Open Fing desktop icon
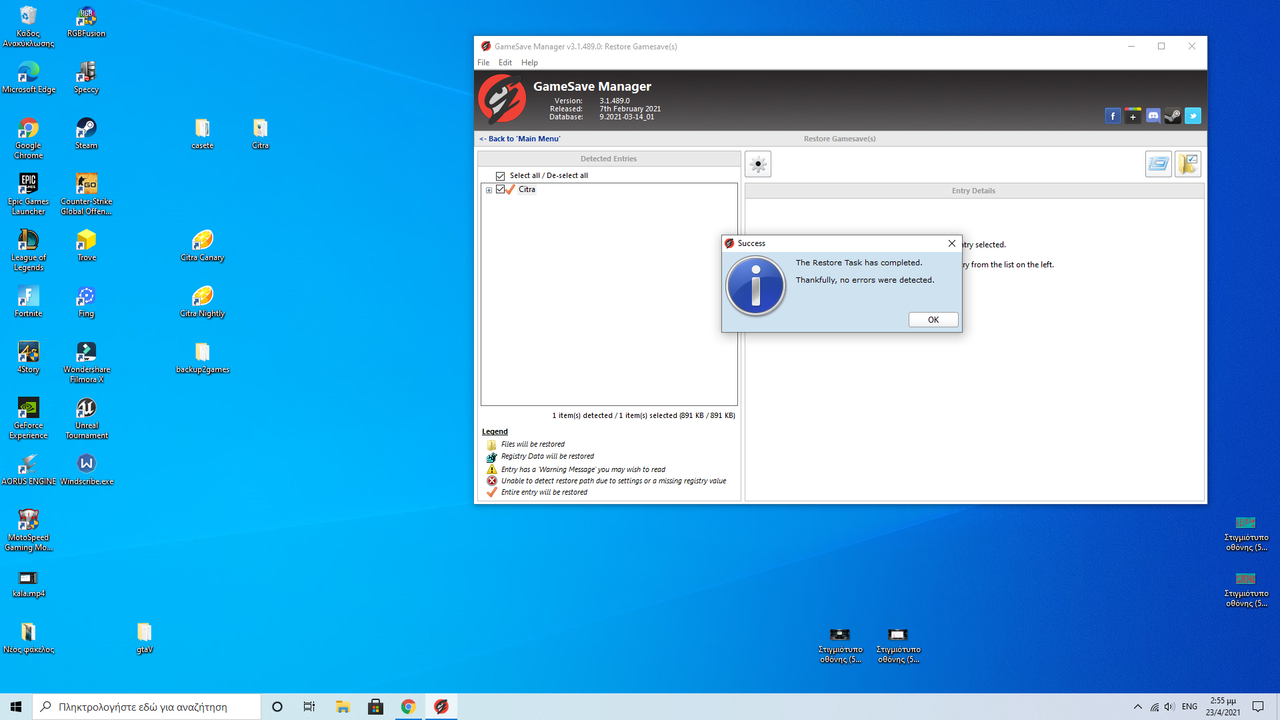Image resolution: width=1280 pixels, height=720 pixels. pyautogui.click(x=86, y=302)
